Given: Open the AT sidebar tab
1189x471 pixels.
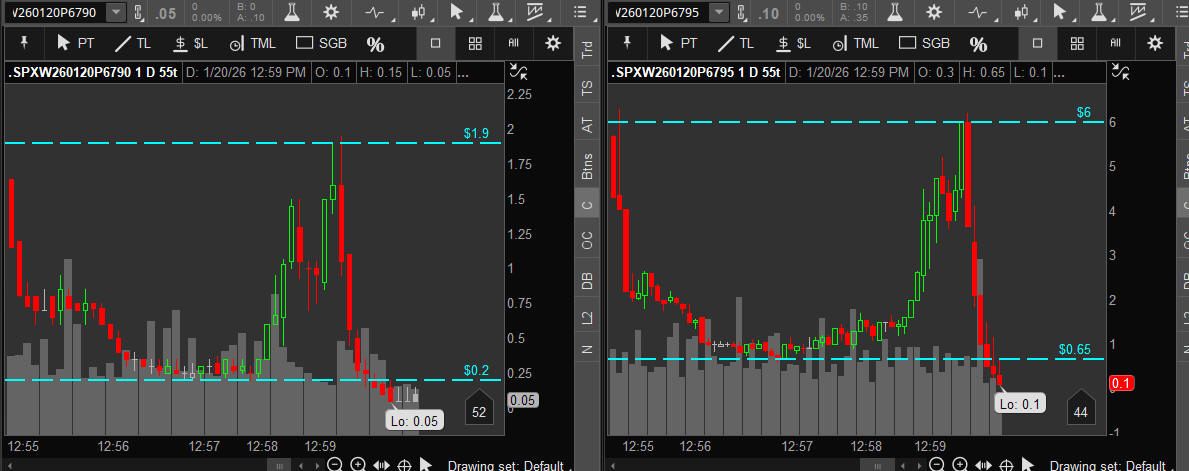Looking at the screenshot, I should tap(587, 126).
